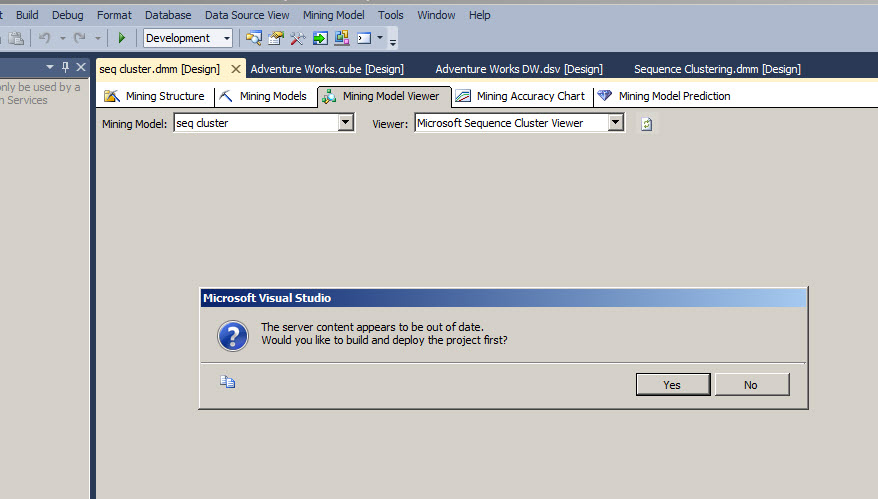Click the Microsoft Visual Studio dialog title bar
This screenshot has height=499, width=878.
(x=503, y=298)
